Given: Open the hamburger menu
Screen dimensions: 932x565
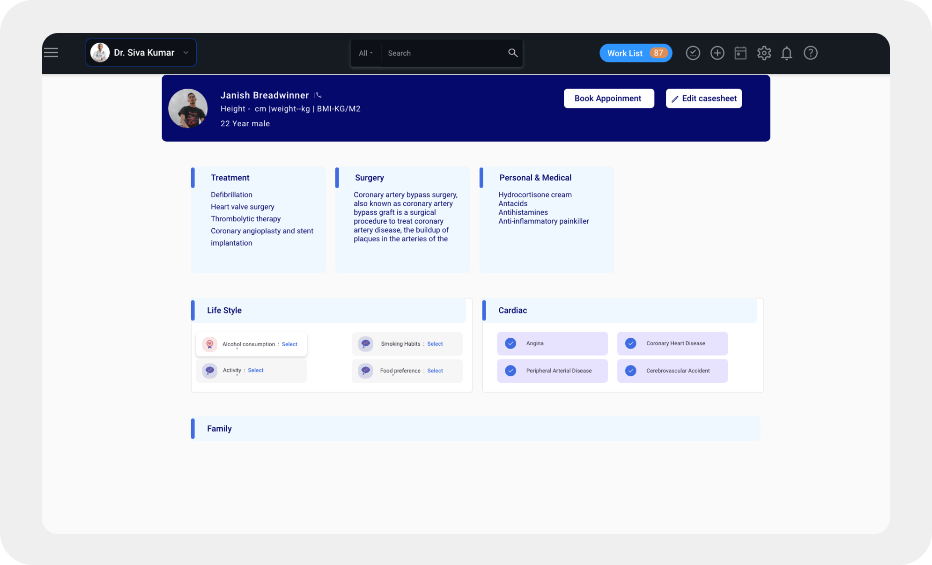Looking at the screenshot, I should (x=51, y=53).
